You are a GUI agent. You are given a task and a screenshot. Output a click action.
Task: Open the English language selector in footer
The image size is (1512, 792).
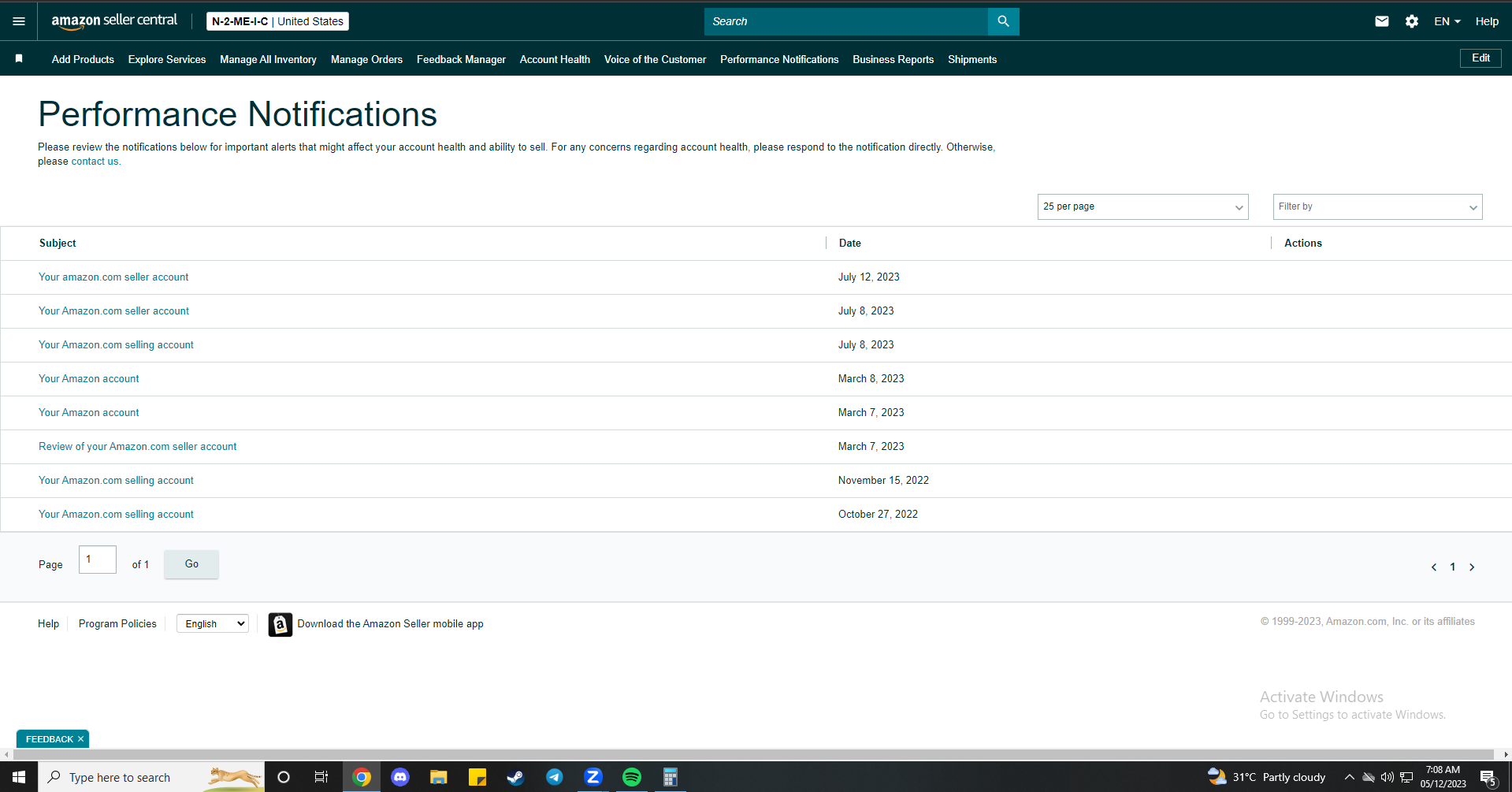(213, 623)
